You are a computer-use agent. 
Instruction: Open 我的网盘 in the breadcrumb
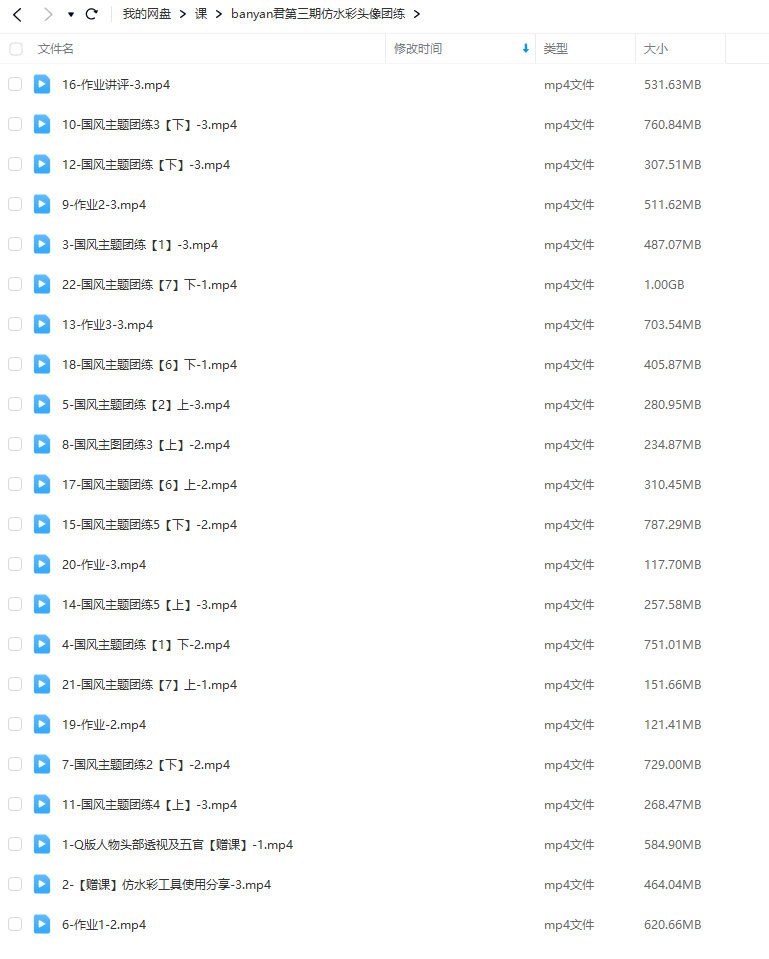coord(147,13)
